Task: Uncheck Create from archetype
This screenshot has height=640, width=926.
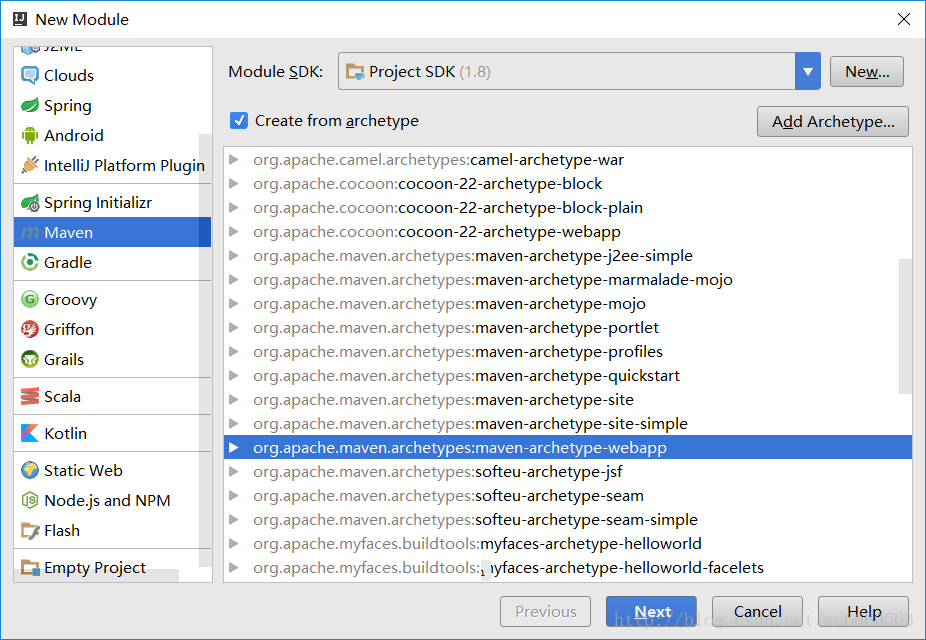Action: [239, 119]
